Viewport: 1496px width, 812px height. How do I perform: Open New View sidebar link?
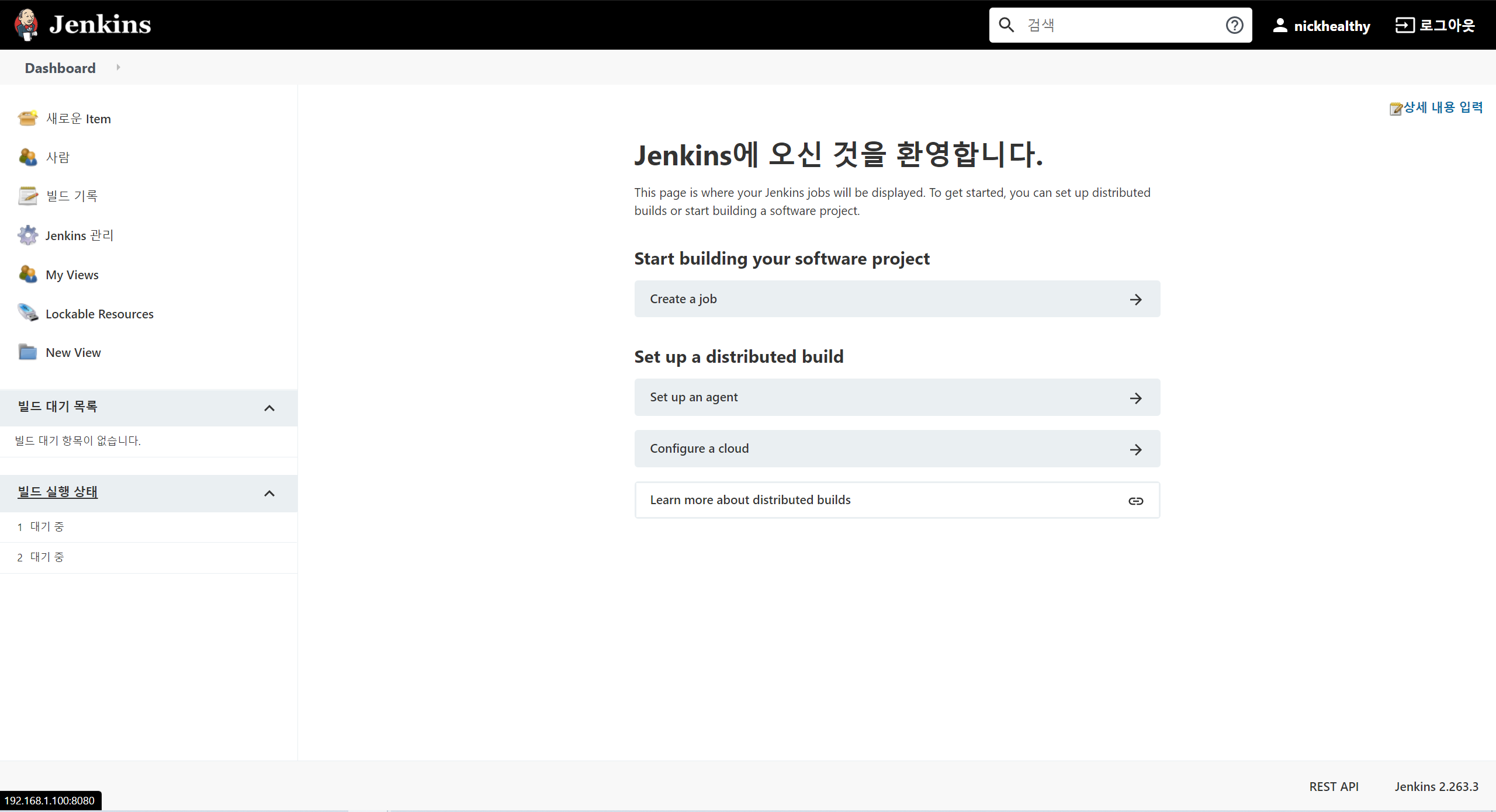tap(73, 352)
